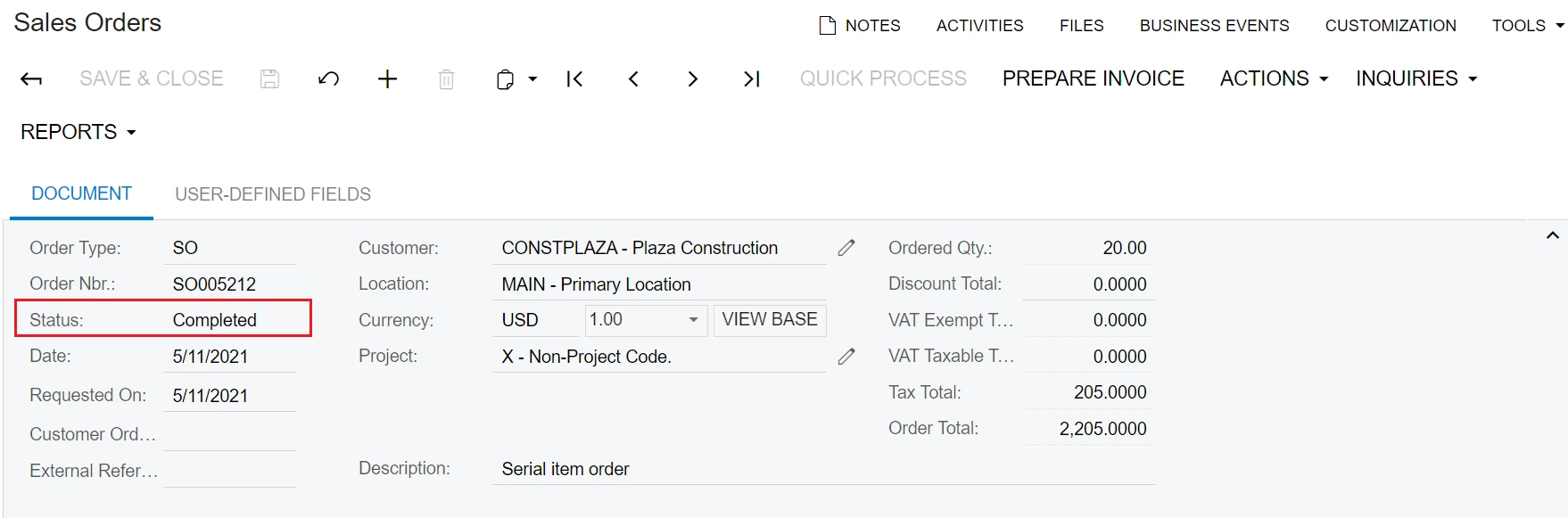Open the Inquiries dropdown menu
1568x518 pixels.
point(1416,78)
